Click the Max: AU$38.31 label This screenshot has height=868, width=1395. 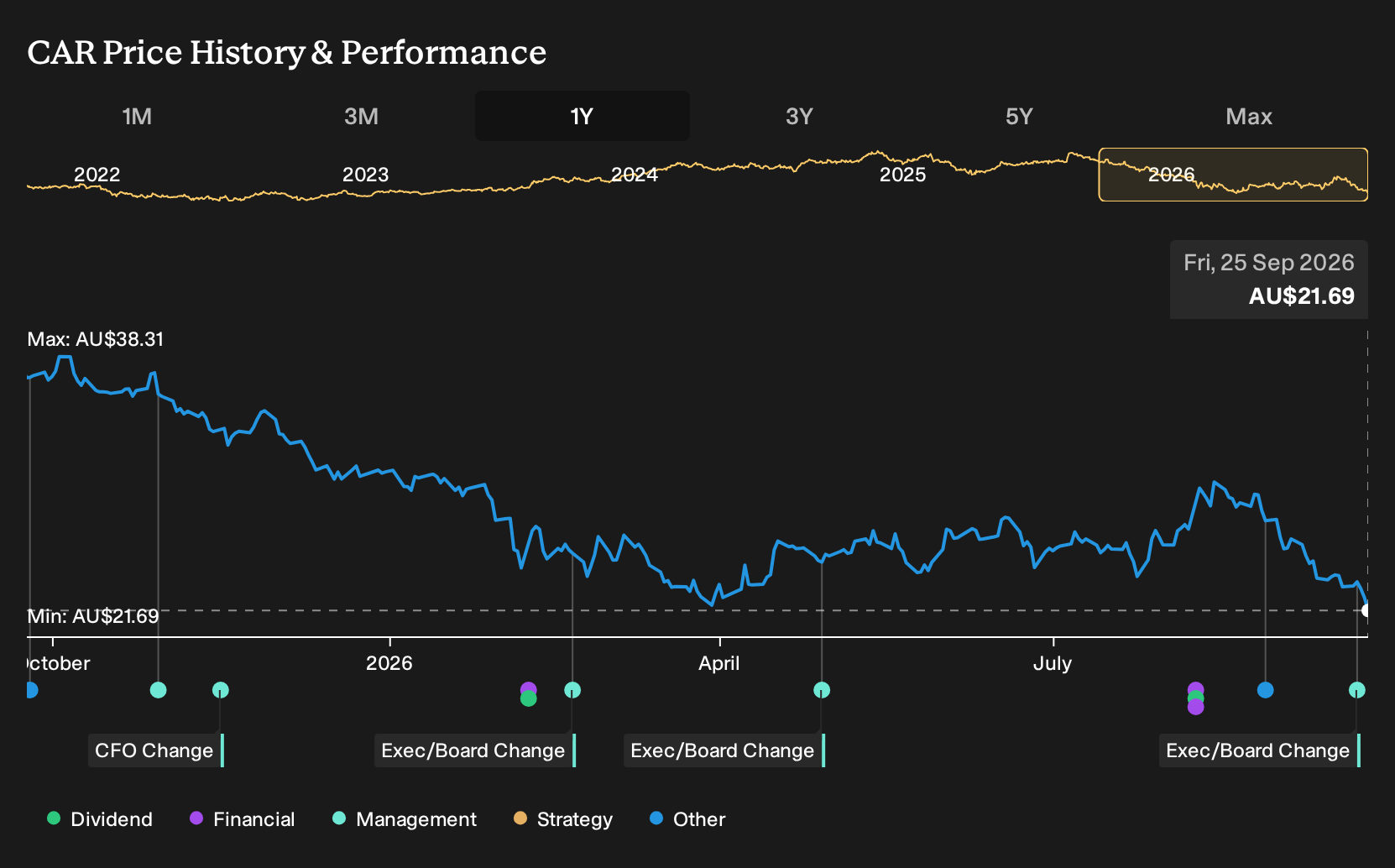coord(96,339)
